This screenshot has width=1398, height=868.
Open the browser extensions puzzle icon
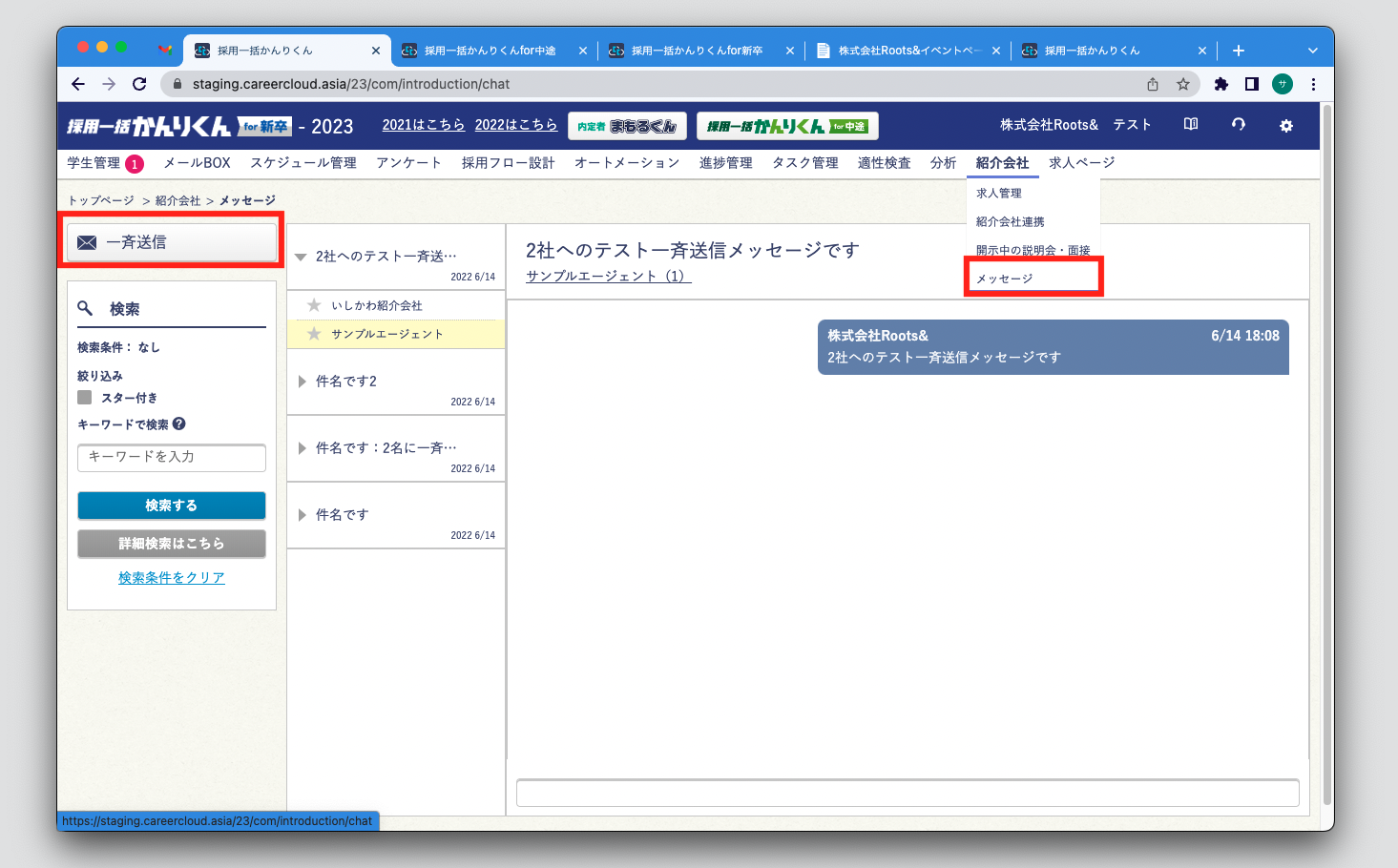[x=1221, y=84]
